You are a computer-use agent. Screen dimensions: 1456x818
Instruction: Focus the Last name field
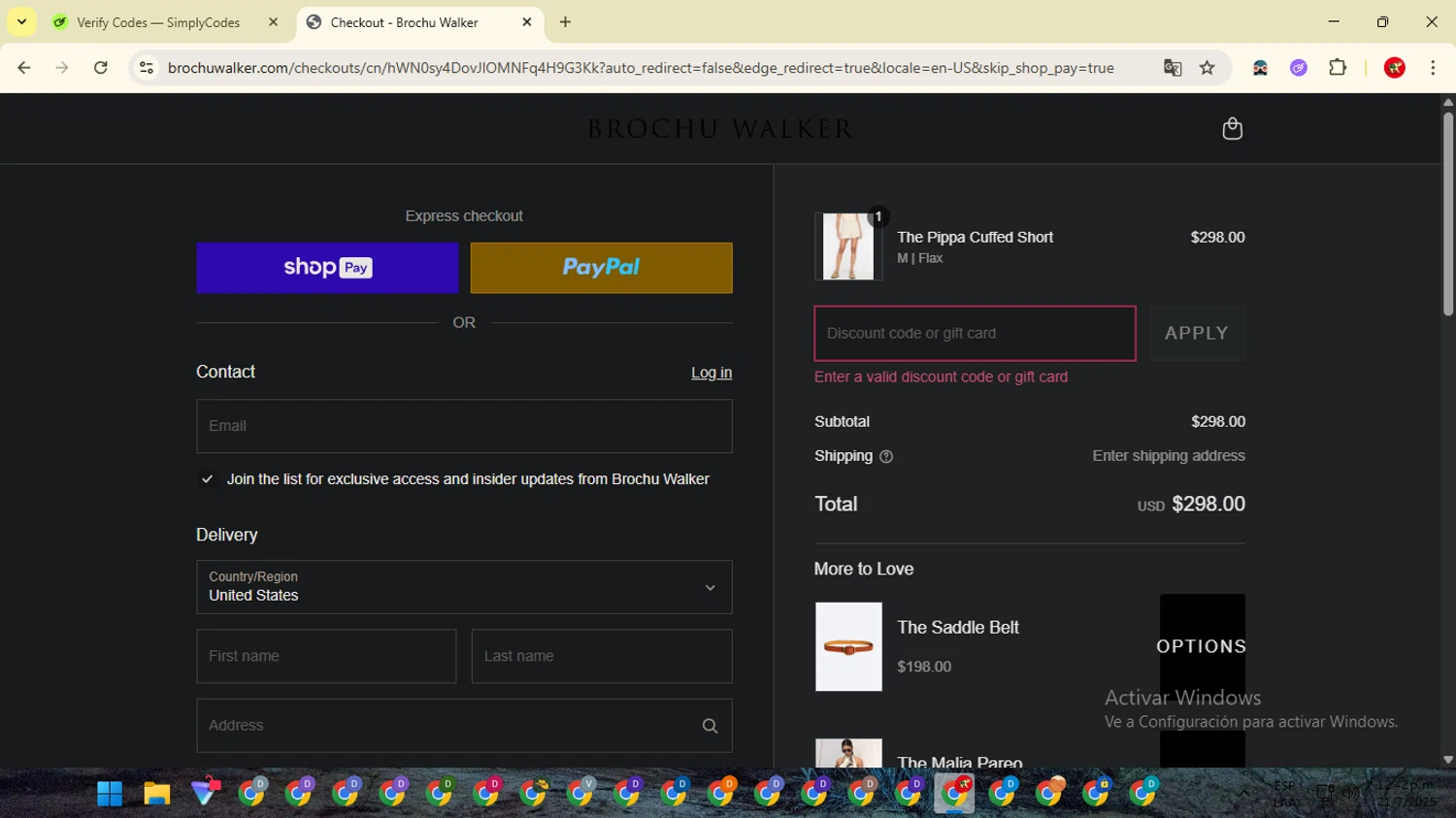pos(602,656)
